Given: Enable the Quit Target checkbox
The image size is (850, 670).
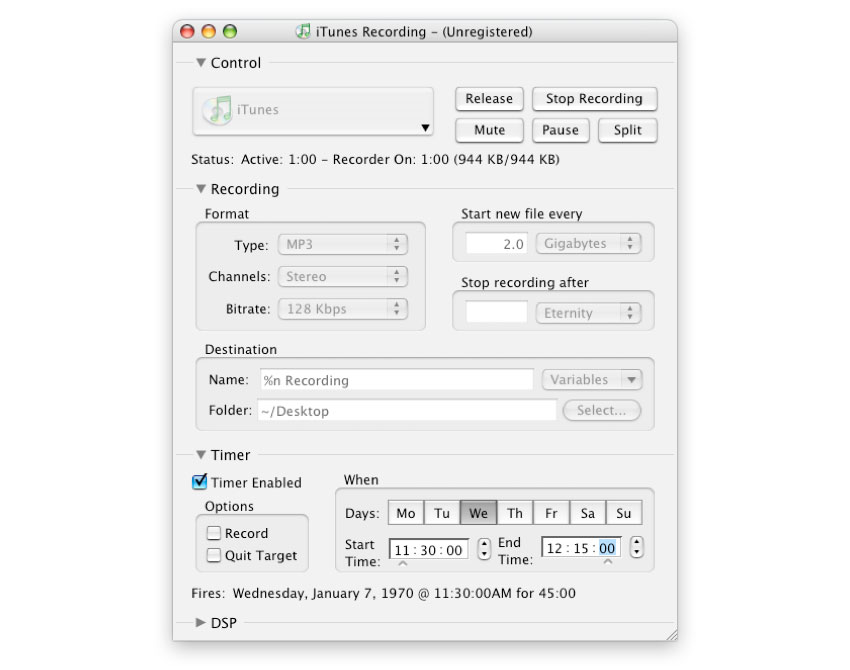Looking at the screenshot, I should coord(214,555).
